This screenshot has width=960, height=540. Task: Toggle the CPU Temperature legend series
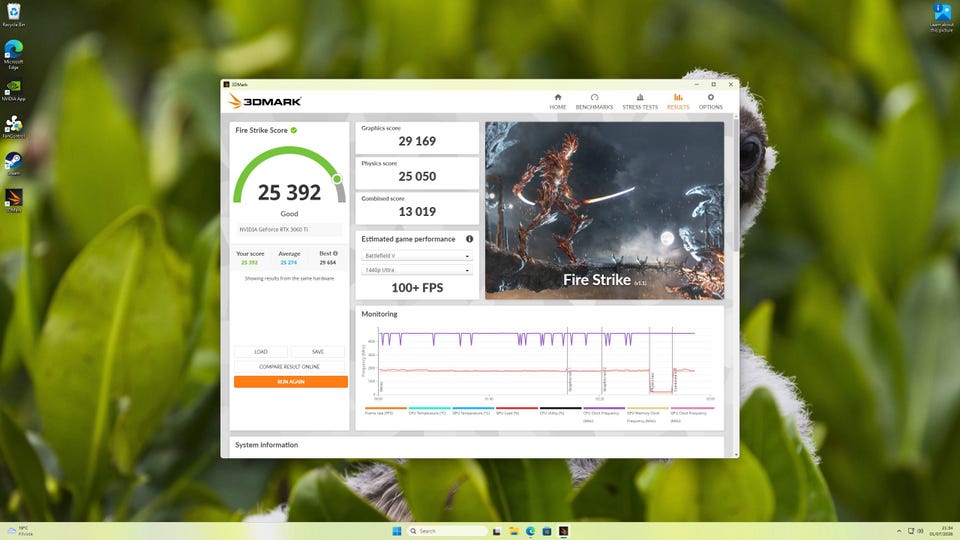click(429, 411)
